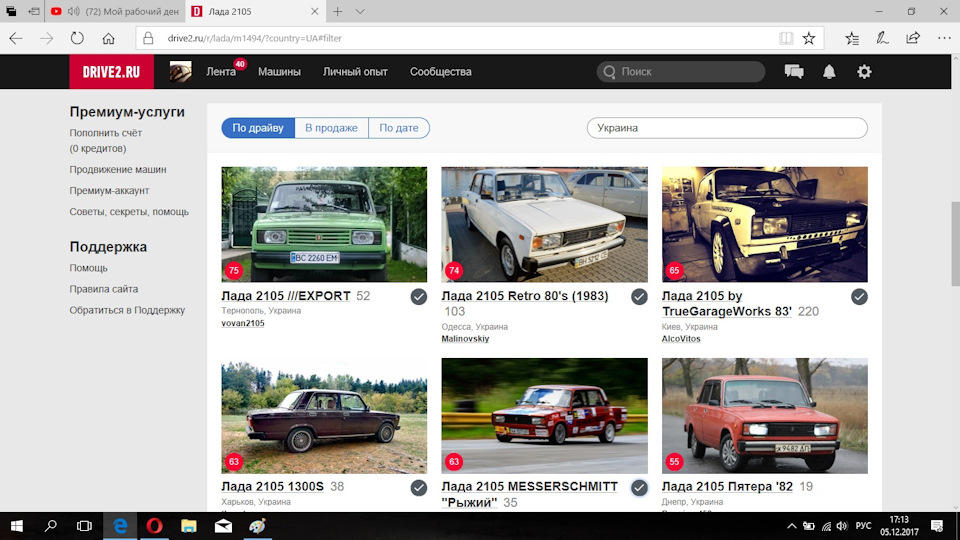960x540 pixels.
Task: Open Помощь link in sidebar
Action: 88,268
